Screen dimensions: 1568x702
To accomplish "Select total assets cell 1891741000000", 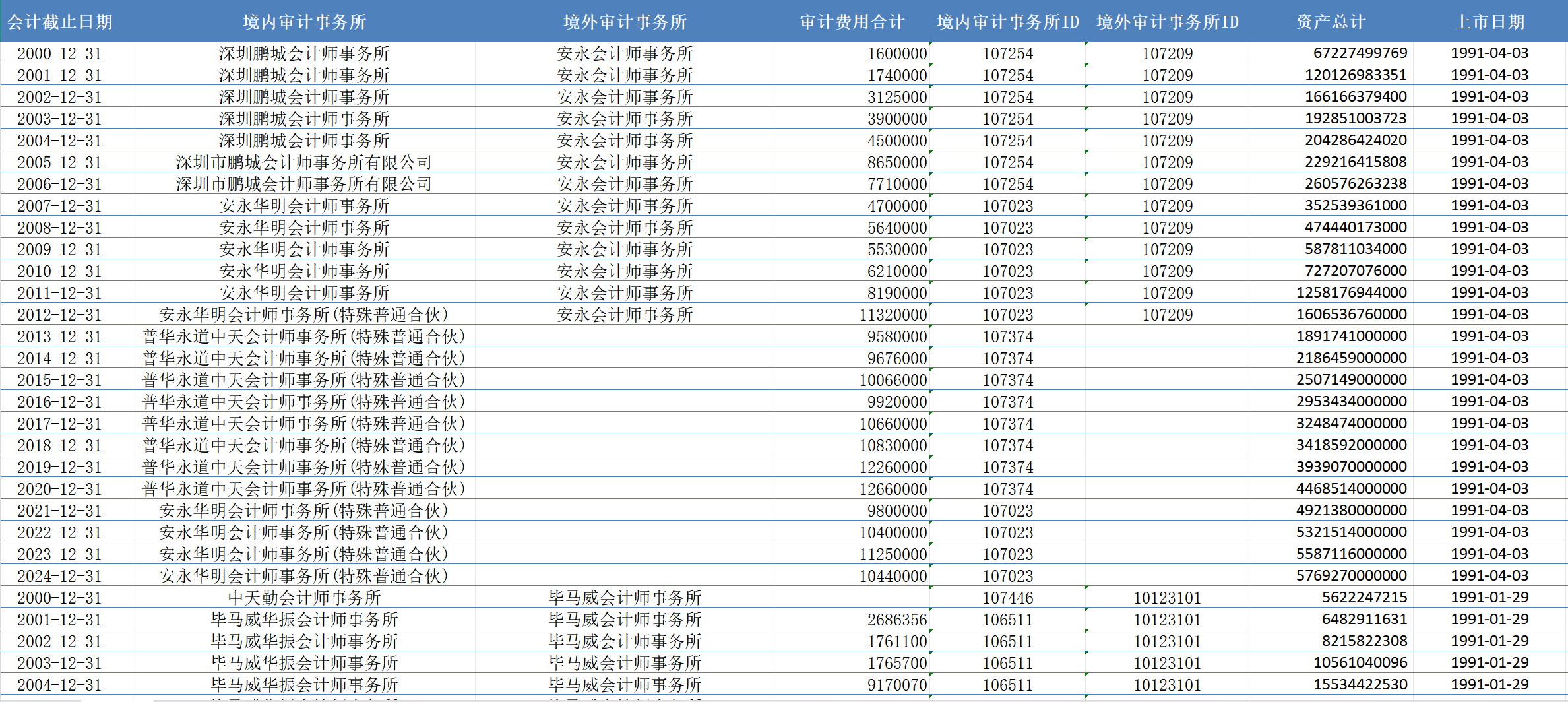I will coord(1331,336).
